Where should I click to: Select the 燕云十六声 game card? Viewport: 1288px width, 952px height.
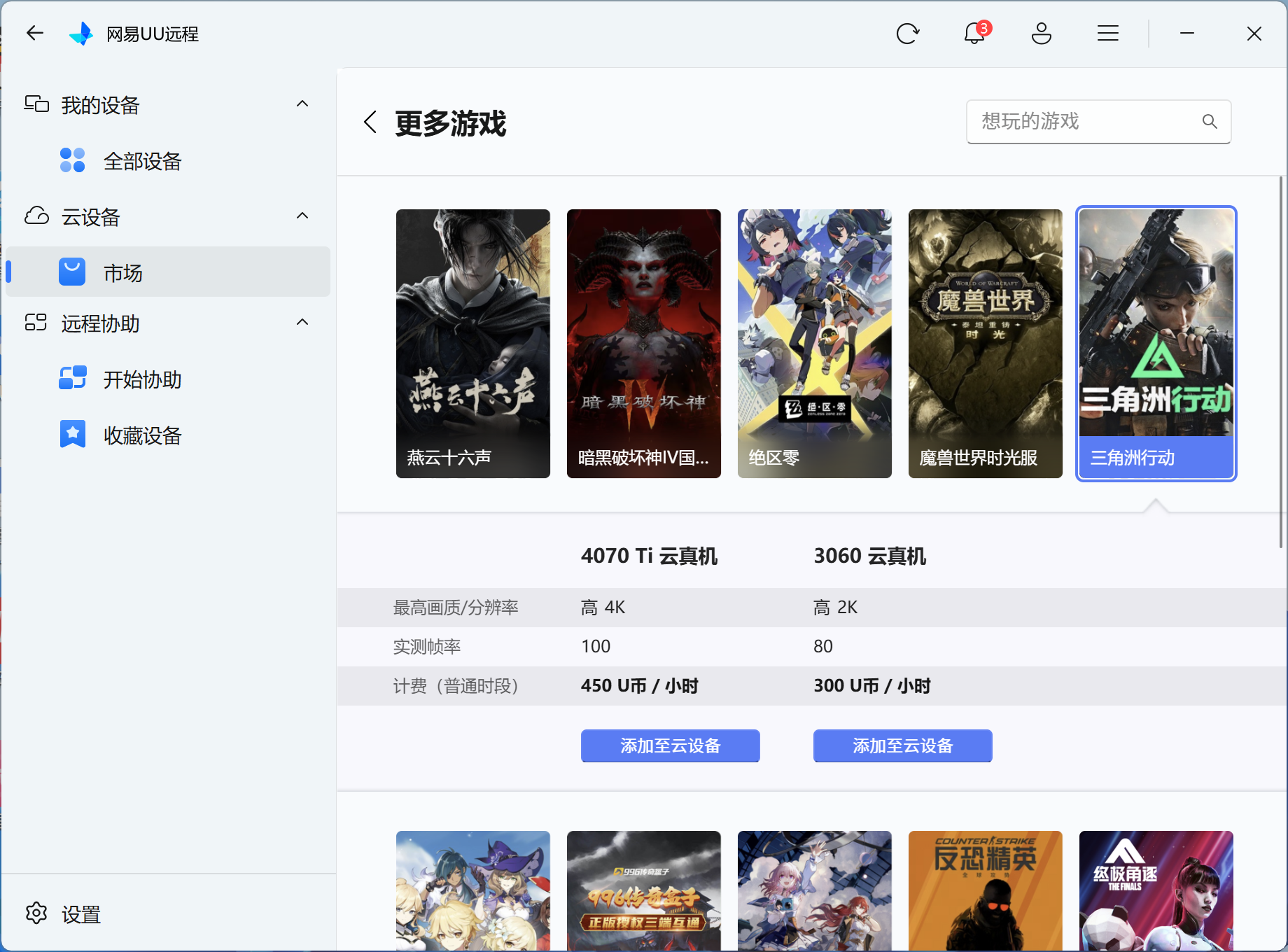(x=473, y=344)
